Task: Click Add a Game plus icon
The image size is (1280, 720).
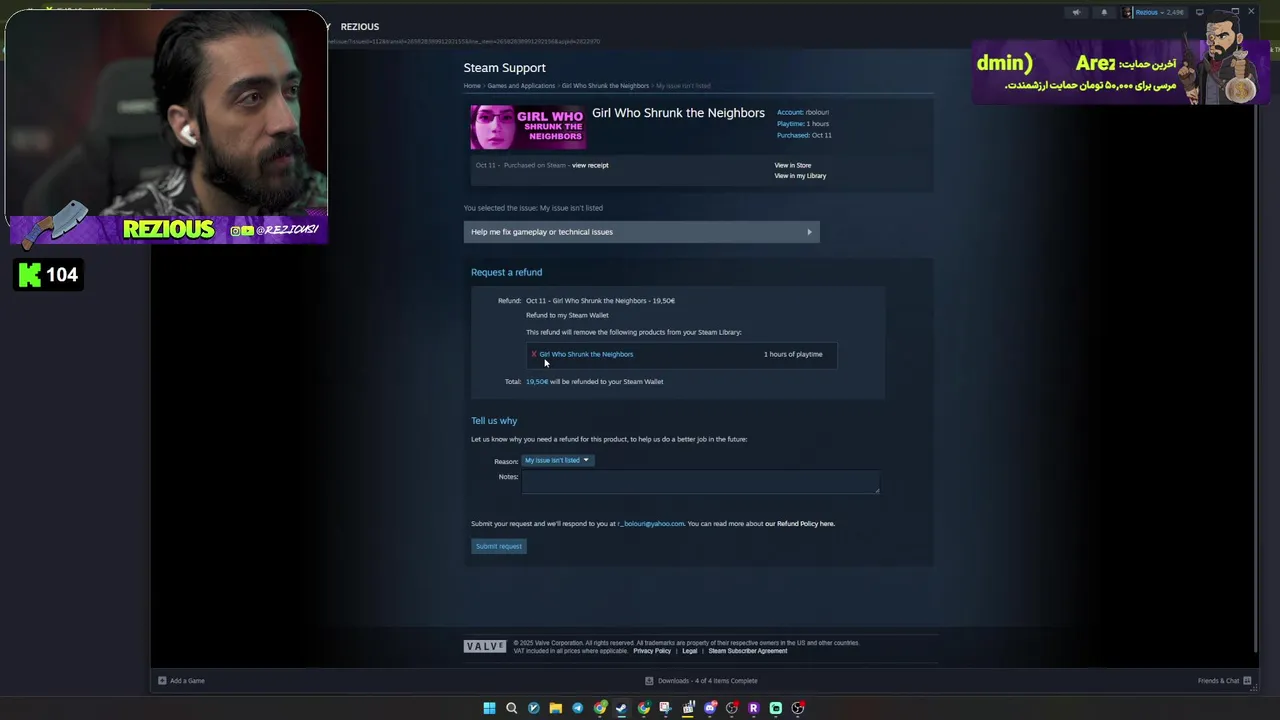Action: [x=162, y=681]
